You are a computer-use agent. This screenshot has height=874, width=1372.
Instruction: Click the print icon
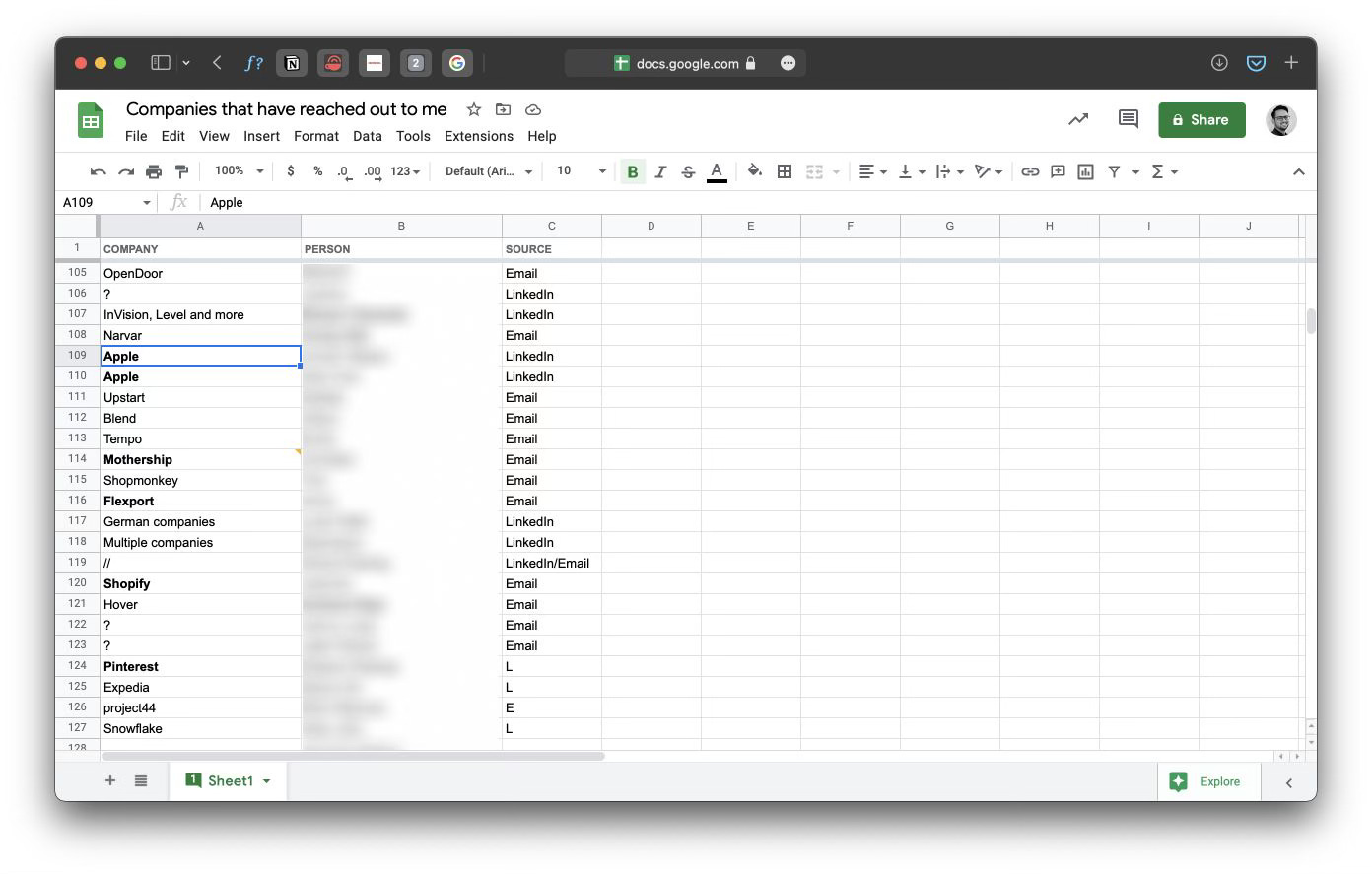tap(154, 171)
